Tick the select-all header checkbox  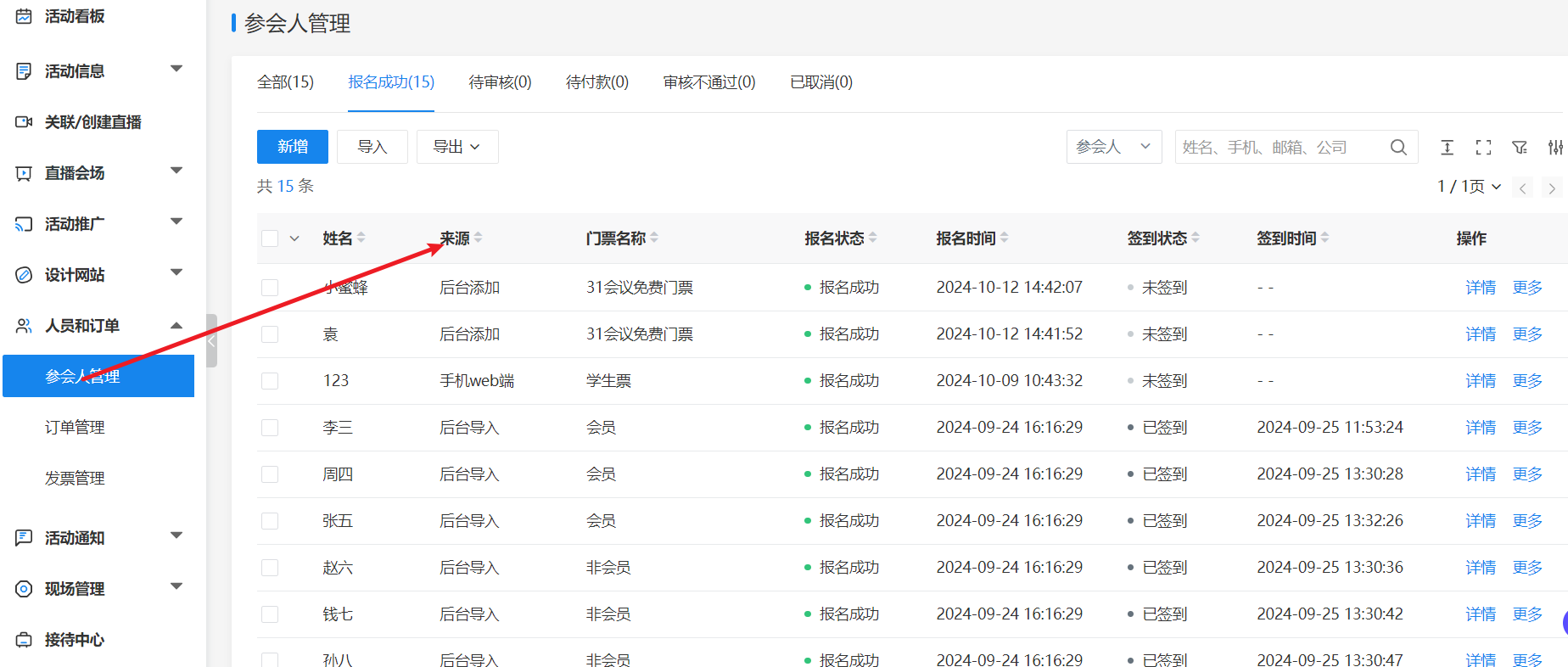[x=270, y=238]
